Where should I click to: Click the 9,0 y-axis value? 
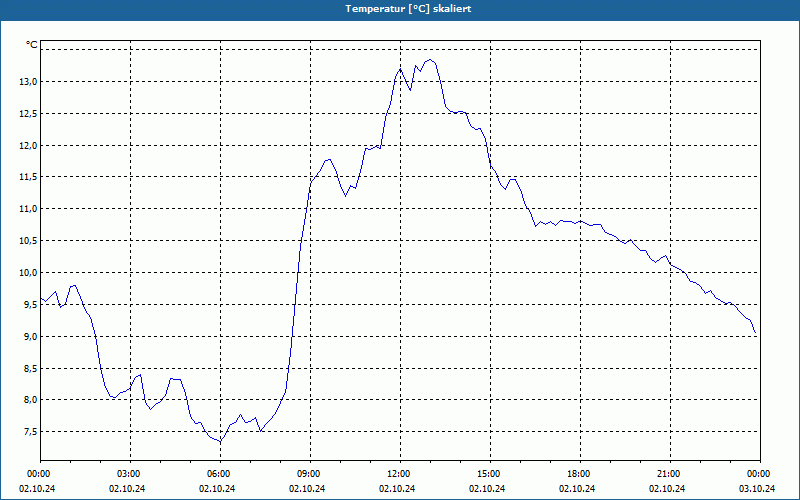point(30,336)
